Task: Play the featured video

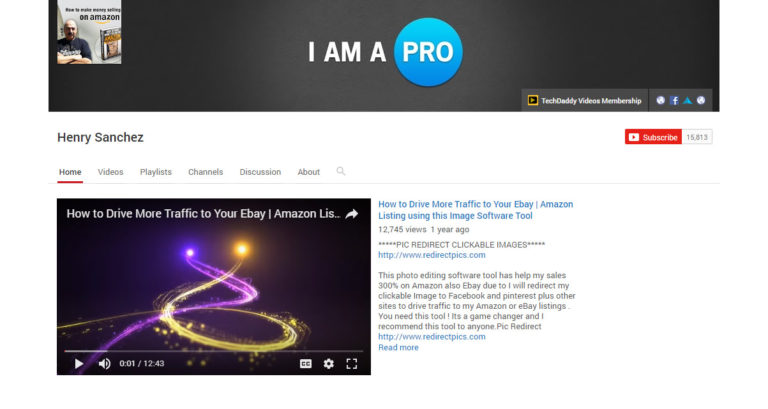Action: click(x=78, y=363)
